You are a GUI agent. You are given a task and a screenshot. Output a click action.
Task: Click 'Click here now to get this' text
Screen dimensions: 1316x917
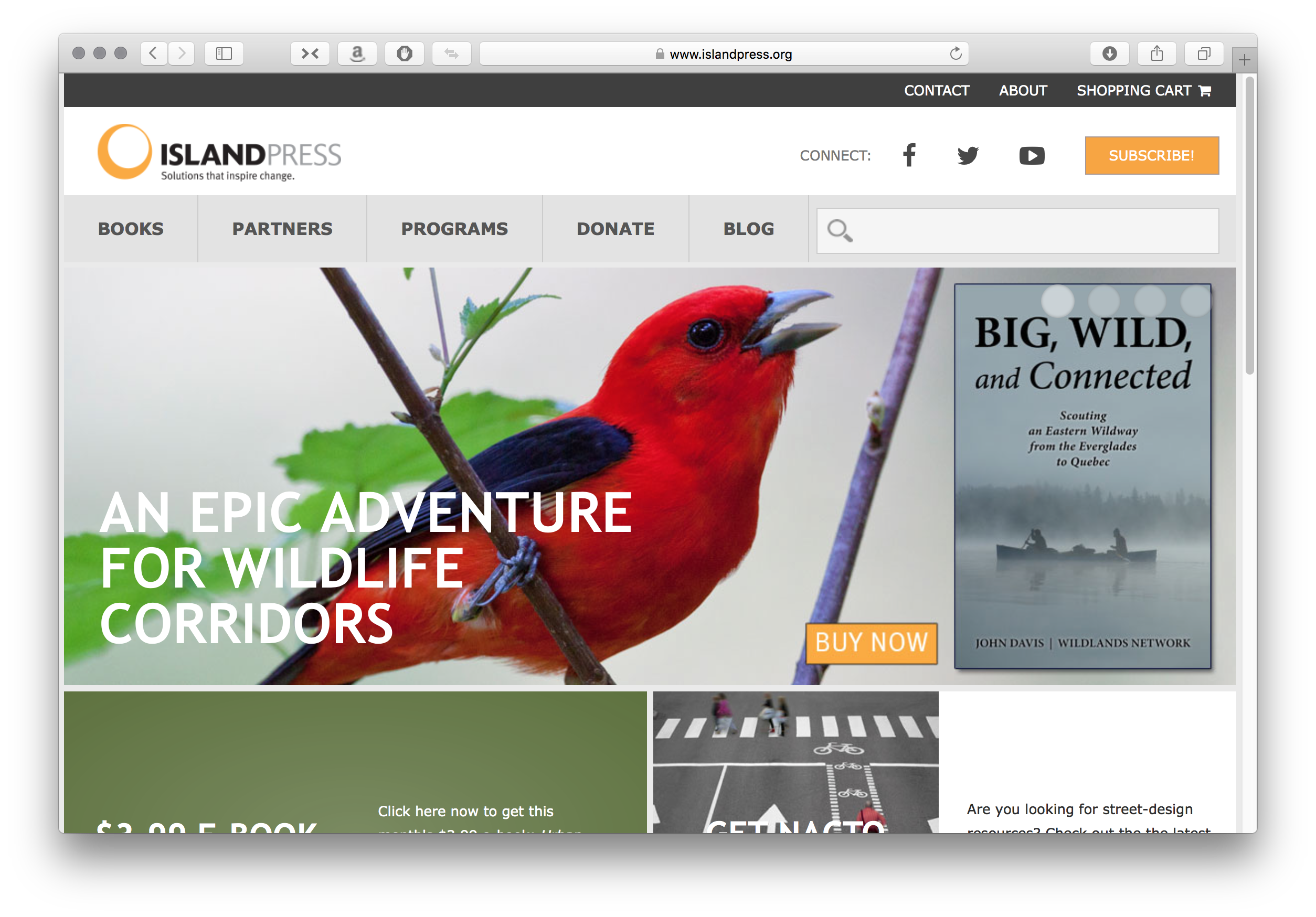[465, 811]
